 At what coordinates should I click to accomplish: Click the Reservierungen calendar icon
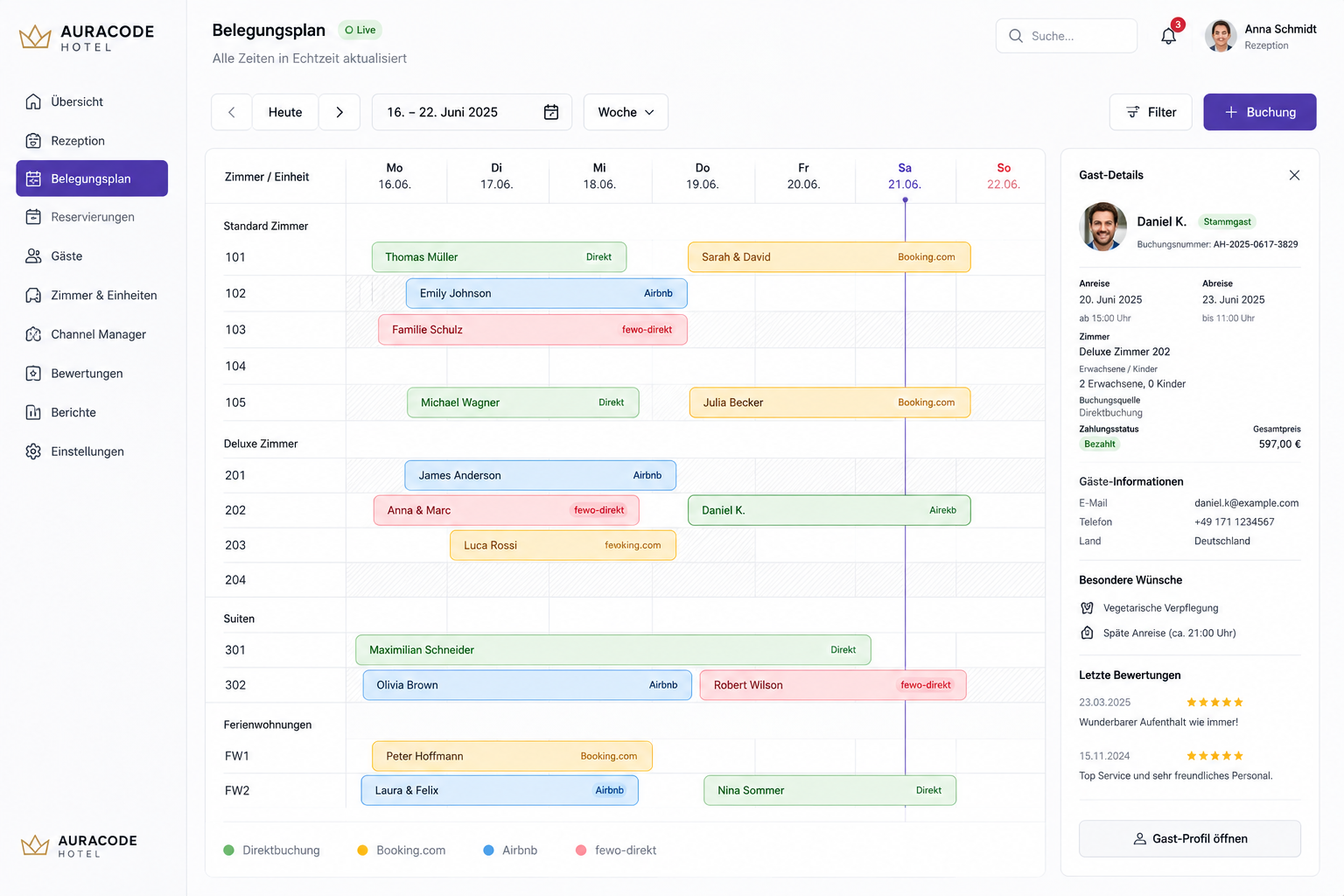[33, 217]
